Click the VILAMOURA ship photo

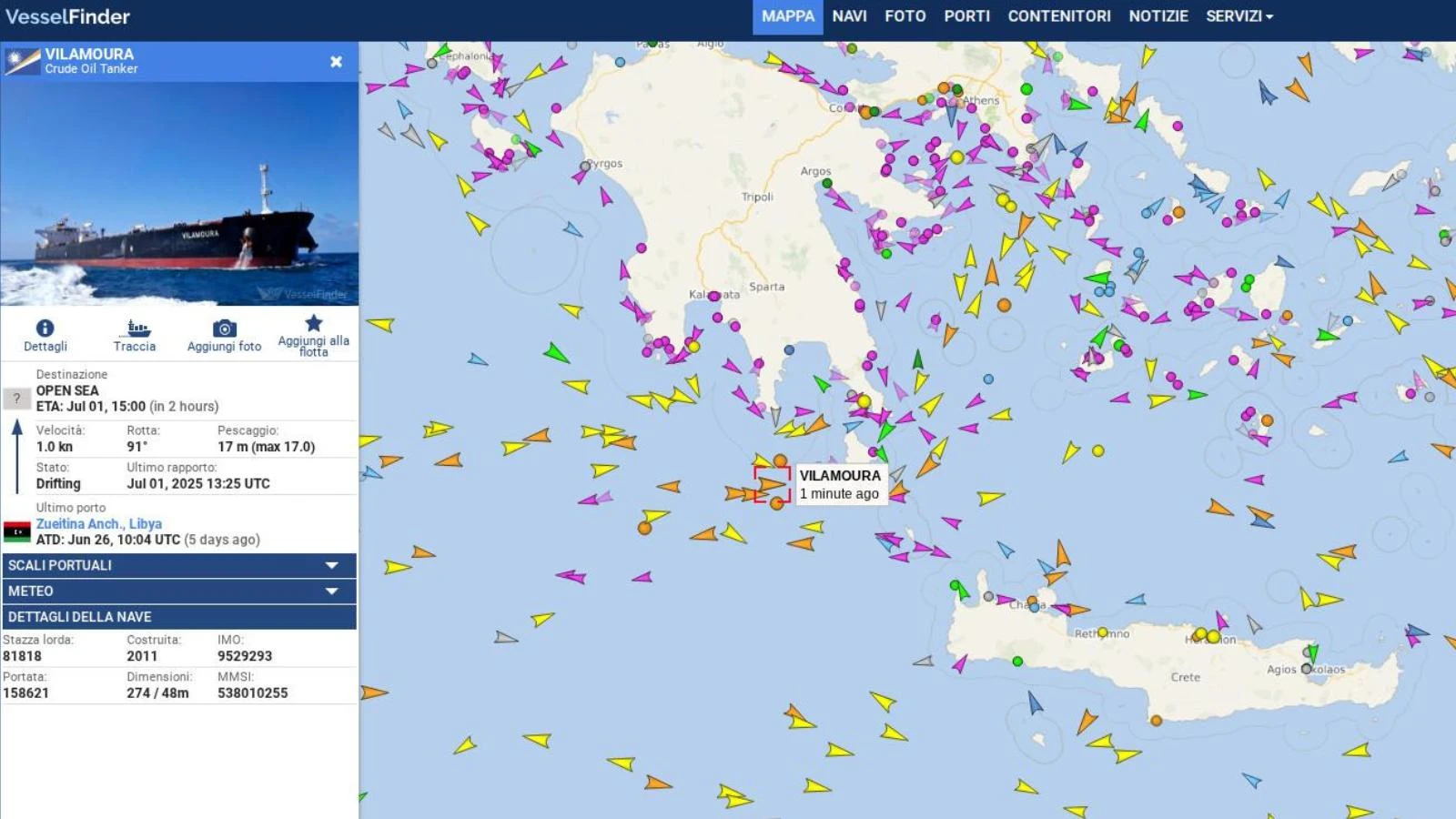coord(179,194)
